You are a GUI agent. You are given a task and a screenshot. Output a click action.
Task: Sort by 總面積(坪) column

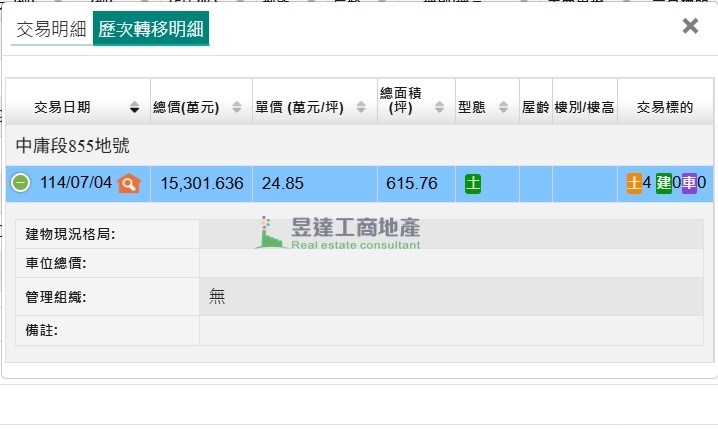(444, 108)
